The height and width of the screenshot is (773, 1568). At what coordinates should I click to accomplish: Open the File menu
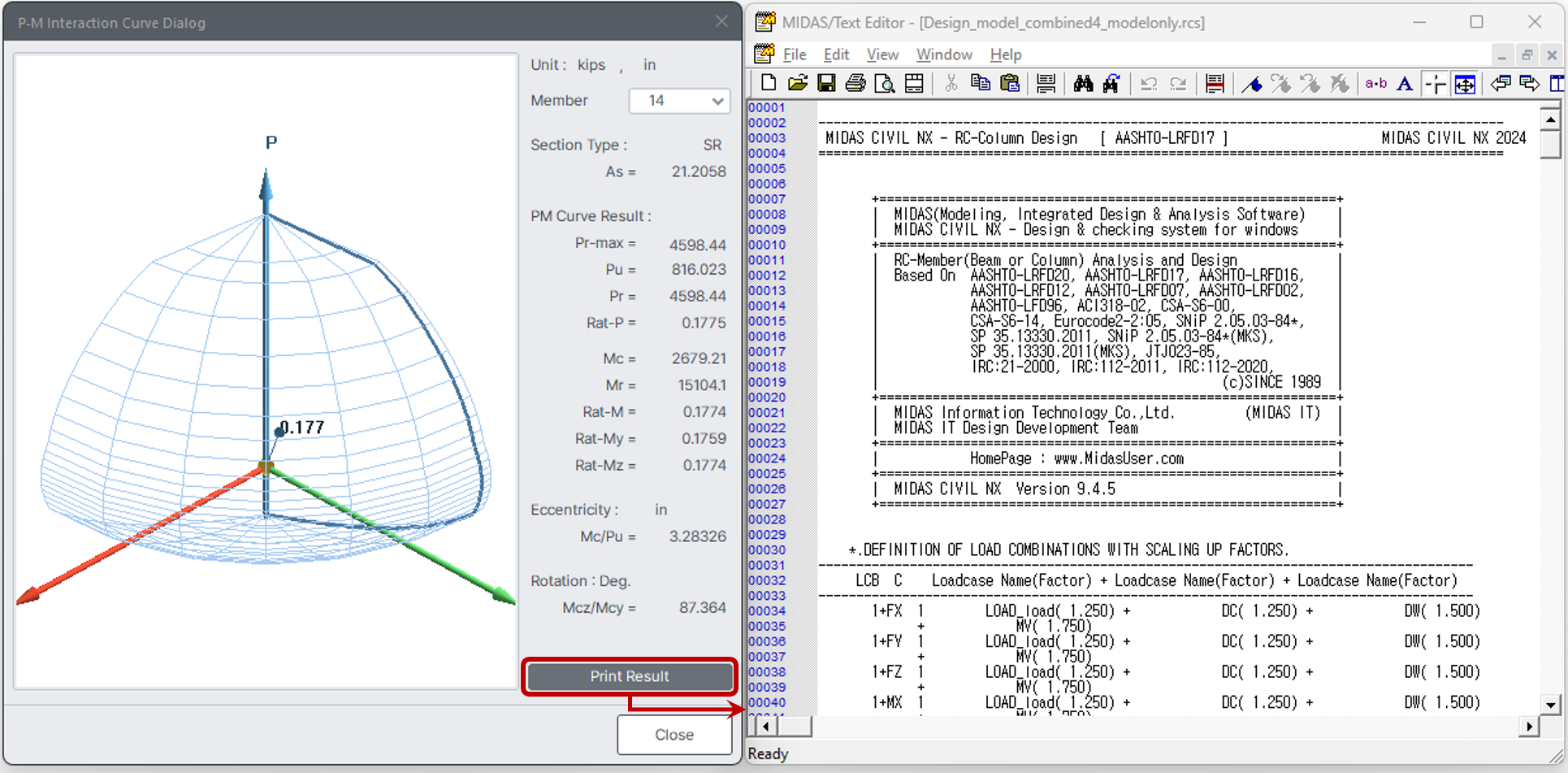coord(795,54)
